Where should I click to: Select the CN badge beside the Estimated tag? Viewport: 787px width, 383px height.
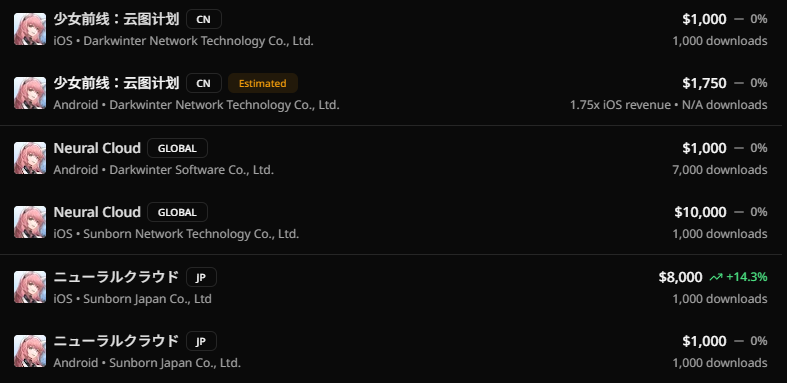coord(204,83)
